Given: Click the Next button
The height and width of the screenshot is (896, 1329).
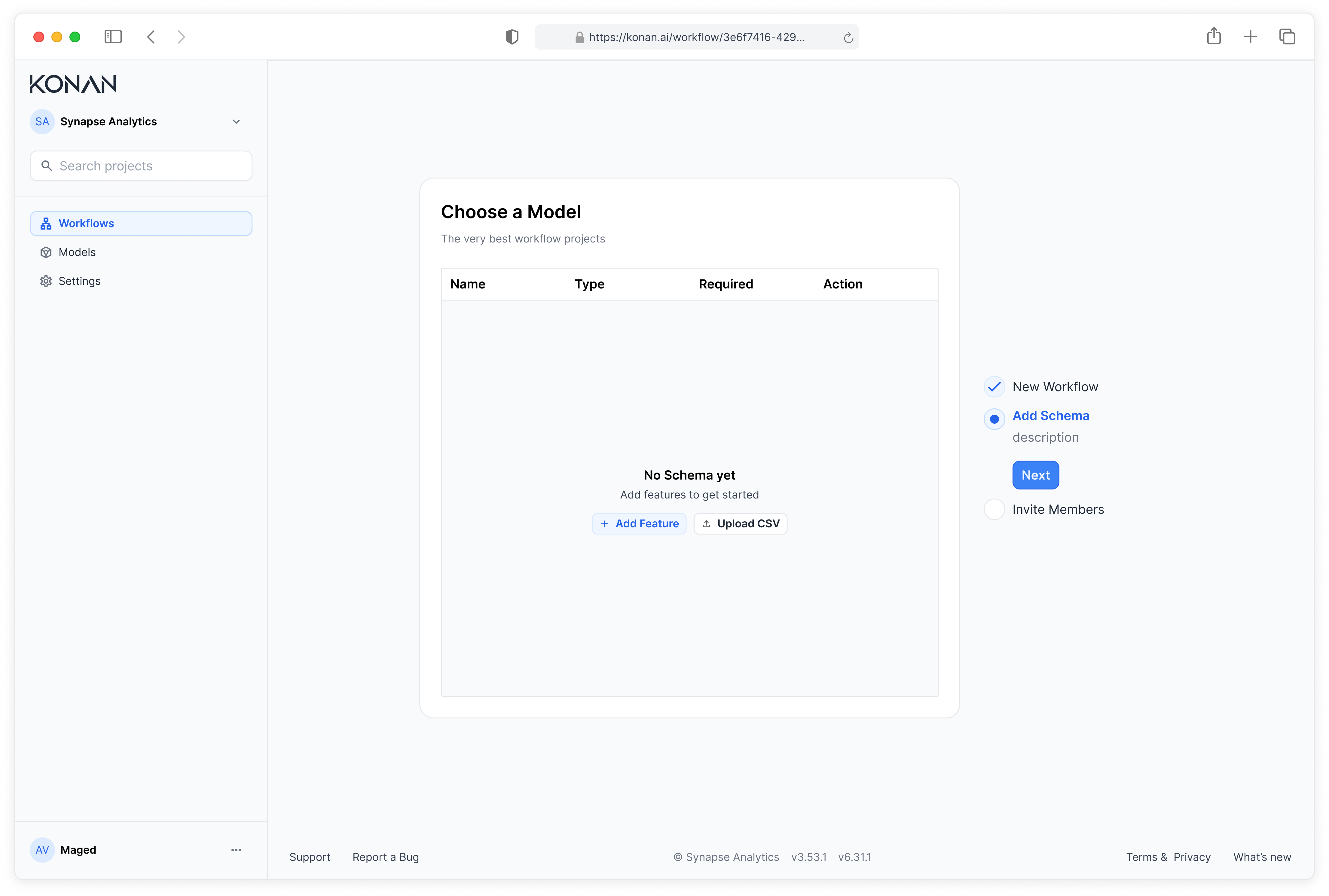Looking at the screenshot, I should [x=1035, y=475].
